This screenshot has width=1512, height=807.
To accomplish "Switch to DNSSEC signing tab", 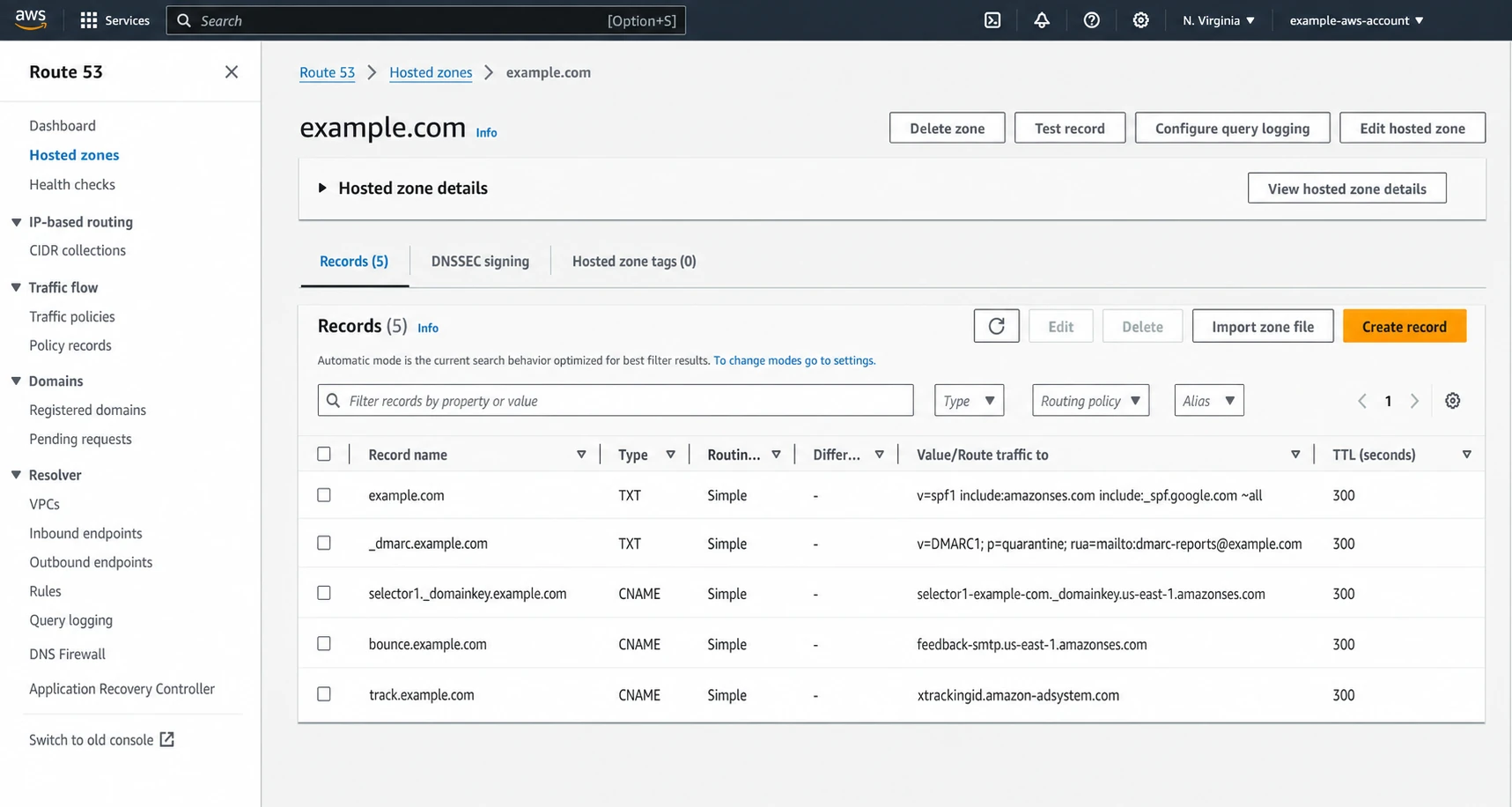I will [x=480, y=262].
